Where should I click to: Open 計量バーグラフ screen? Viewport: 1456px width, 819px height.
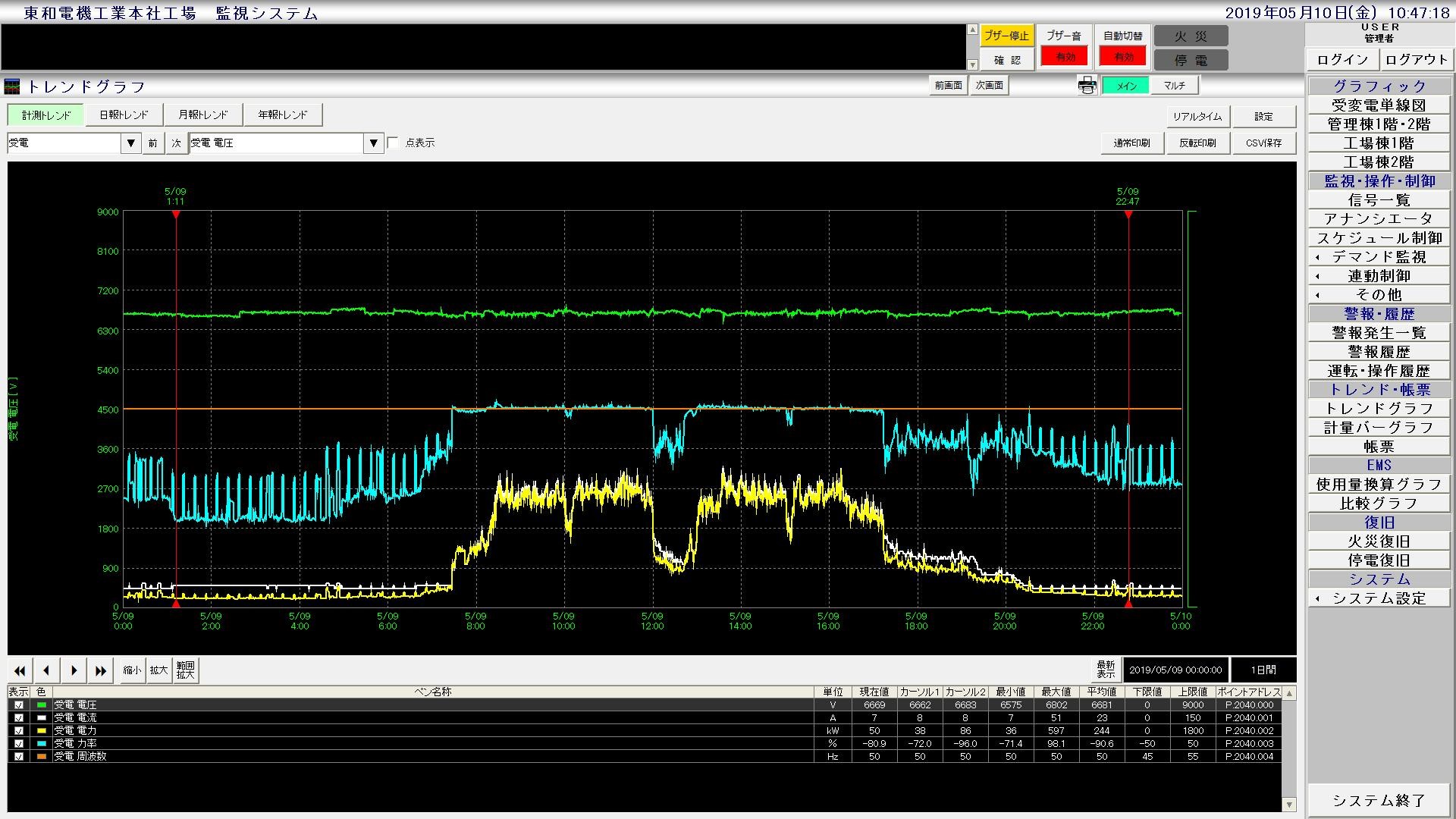point(1379,428)
